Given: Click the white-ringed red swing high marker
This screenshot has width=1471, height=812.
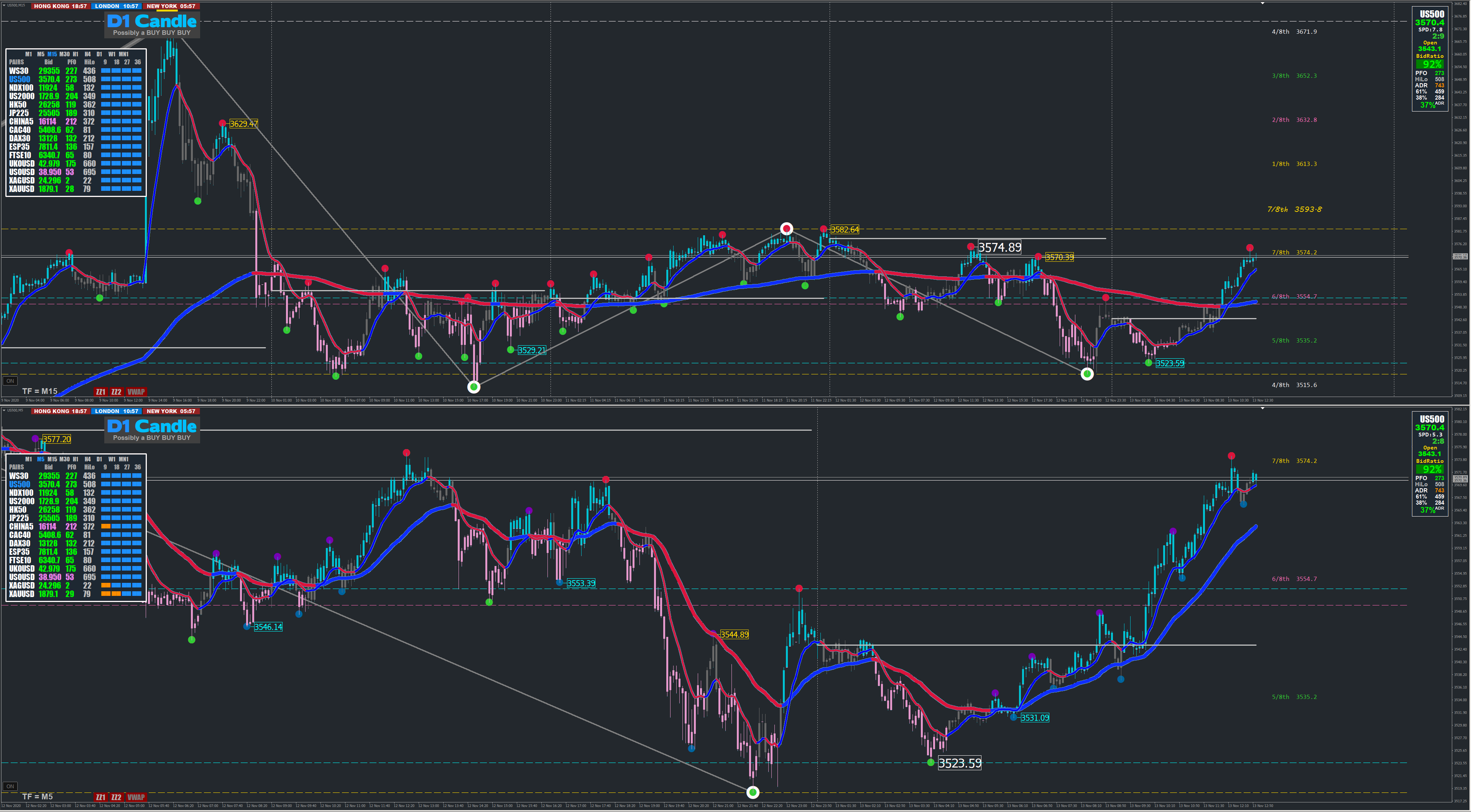Looking at the screenshot, I should pos(786,229).
